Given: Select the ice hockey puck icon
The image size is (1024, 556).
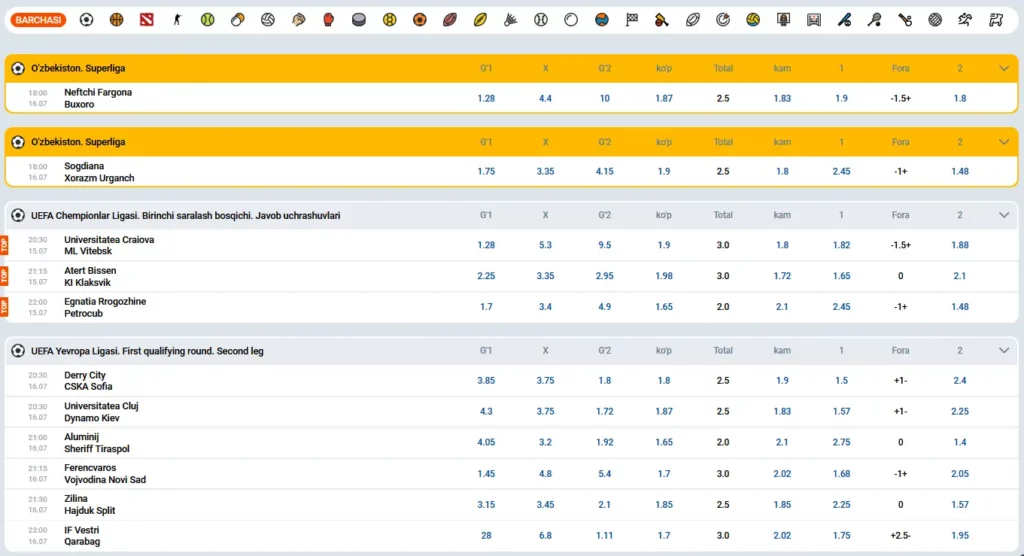Looking at the screenshot, I should point(359,20).
